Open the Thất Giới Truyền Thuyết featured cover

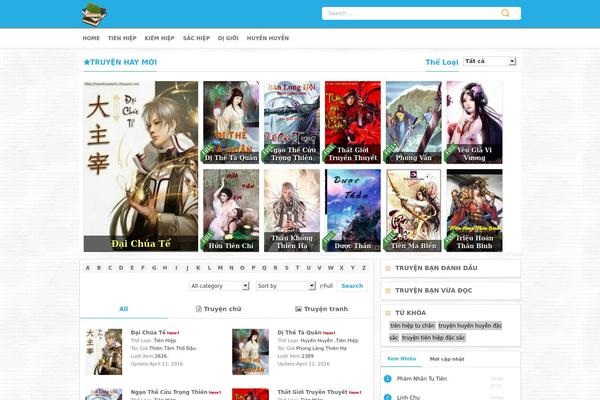(353, 122)
